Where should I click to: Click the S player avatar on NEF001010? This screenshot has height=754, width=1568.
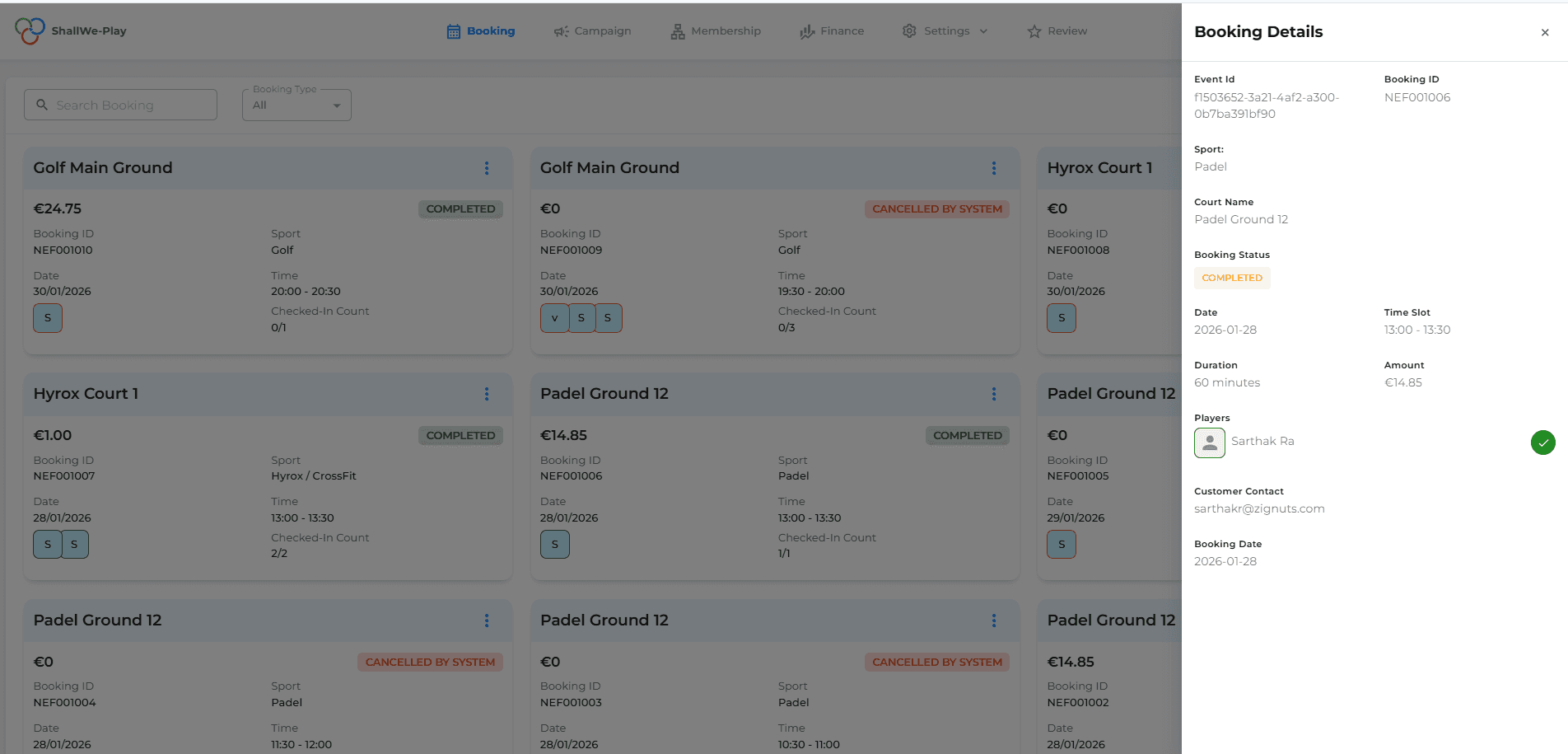pos(48,318)
